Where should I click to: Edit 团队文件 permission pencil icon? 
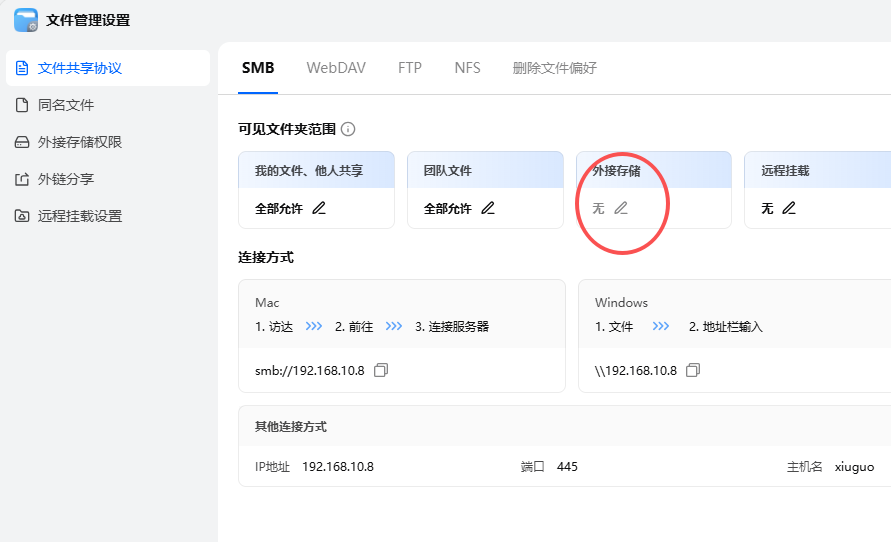pos(488,208)
